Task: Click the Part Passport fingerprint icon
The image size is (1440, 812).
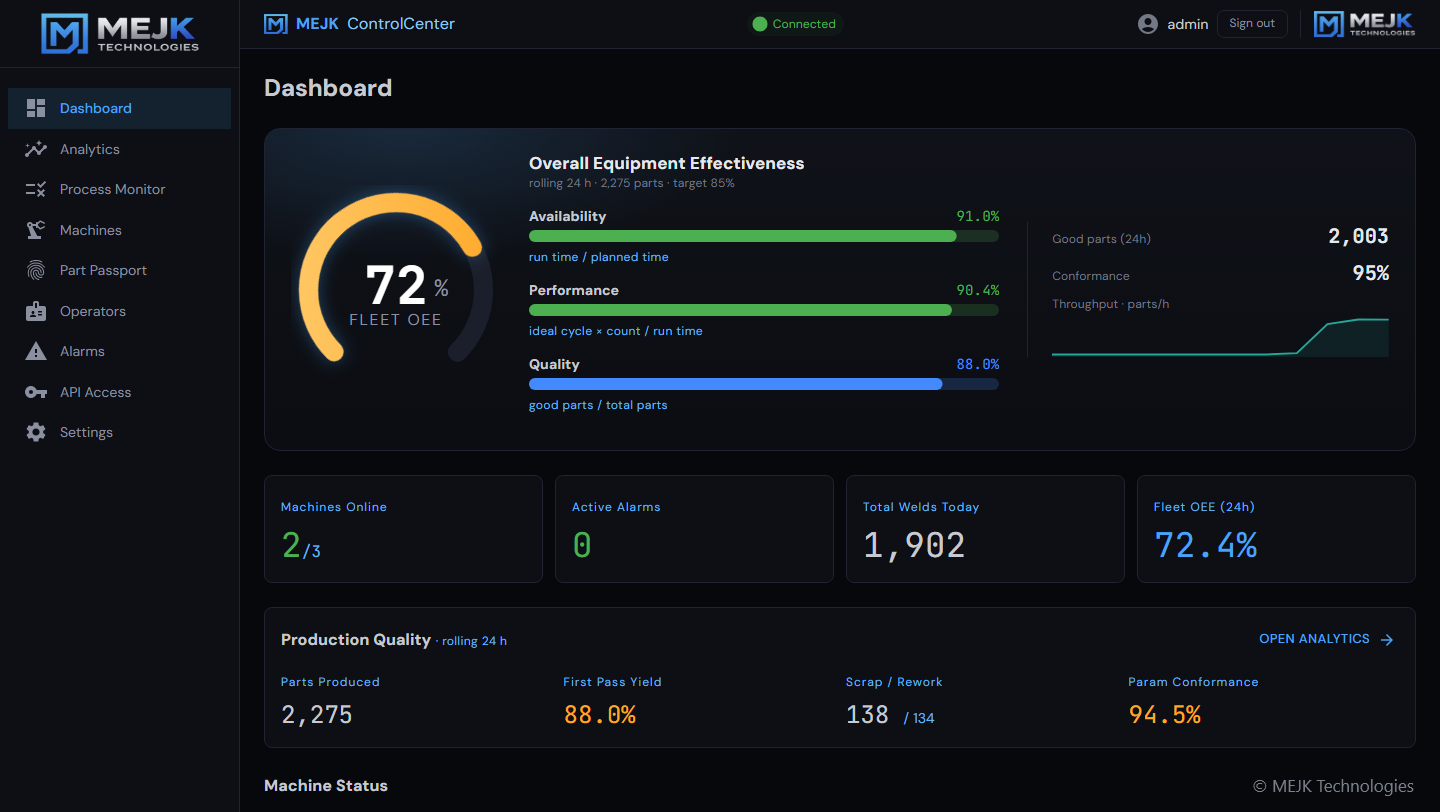Action: click(x=36, y=270)
